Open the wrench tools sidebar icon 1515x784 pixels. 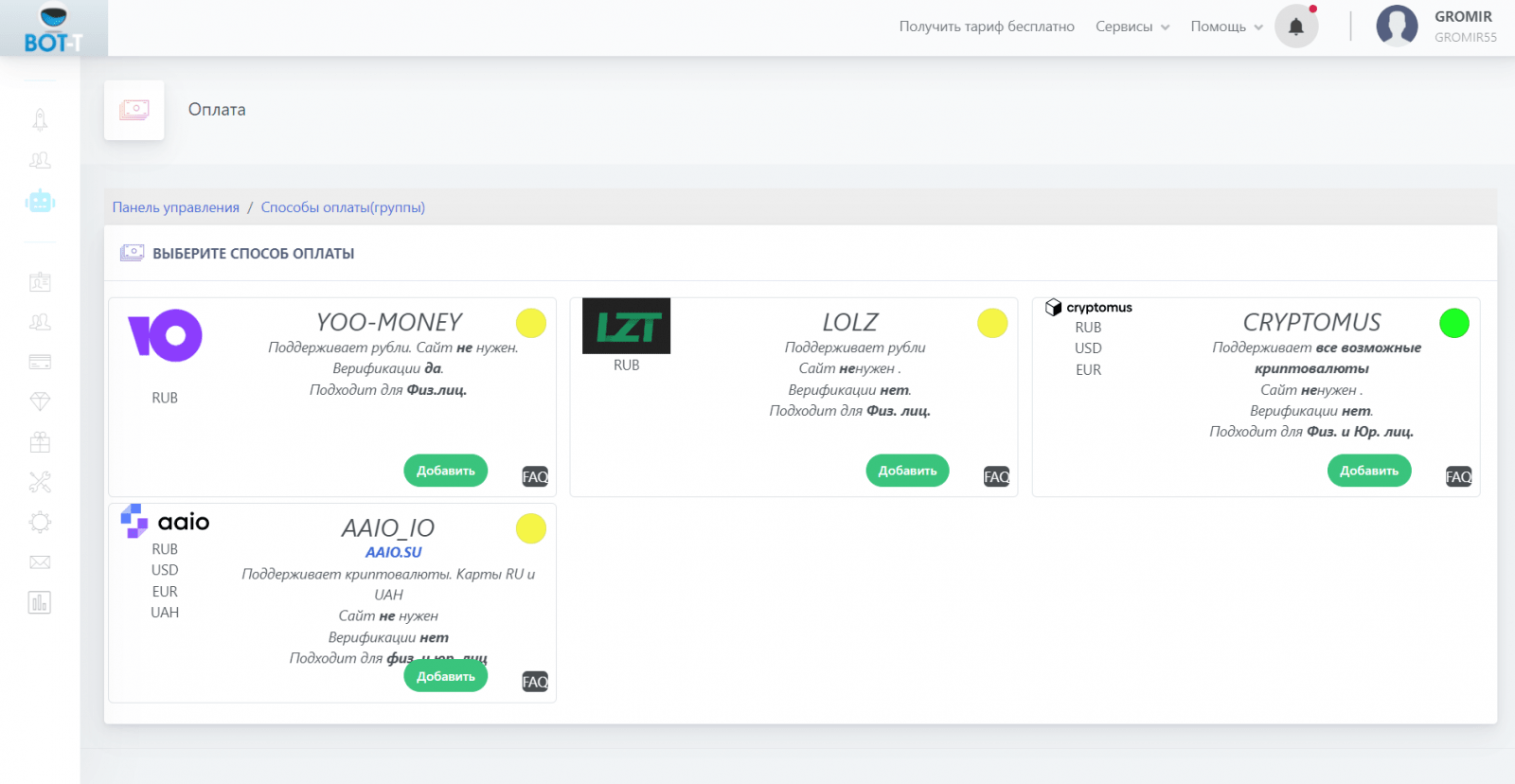(40, 482)
